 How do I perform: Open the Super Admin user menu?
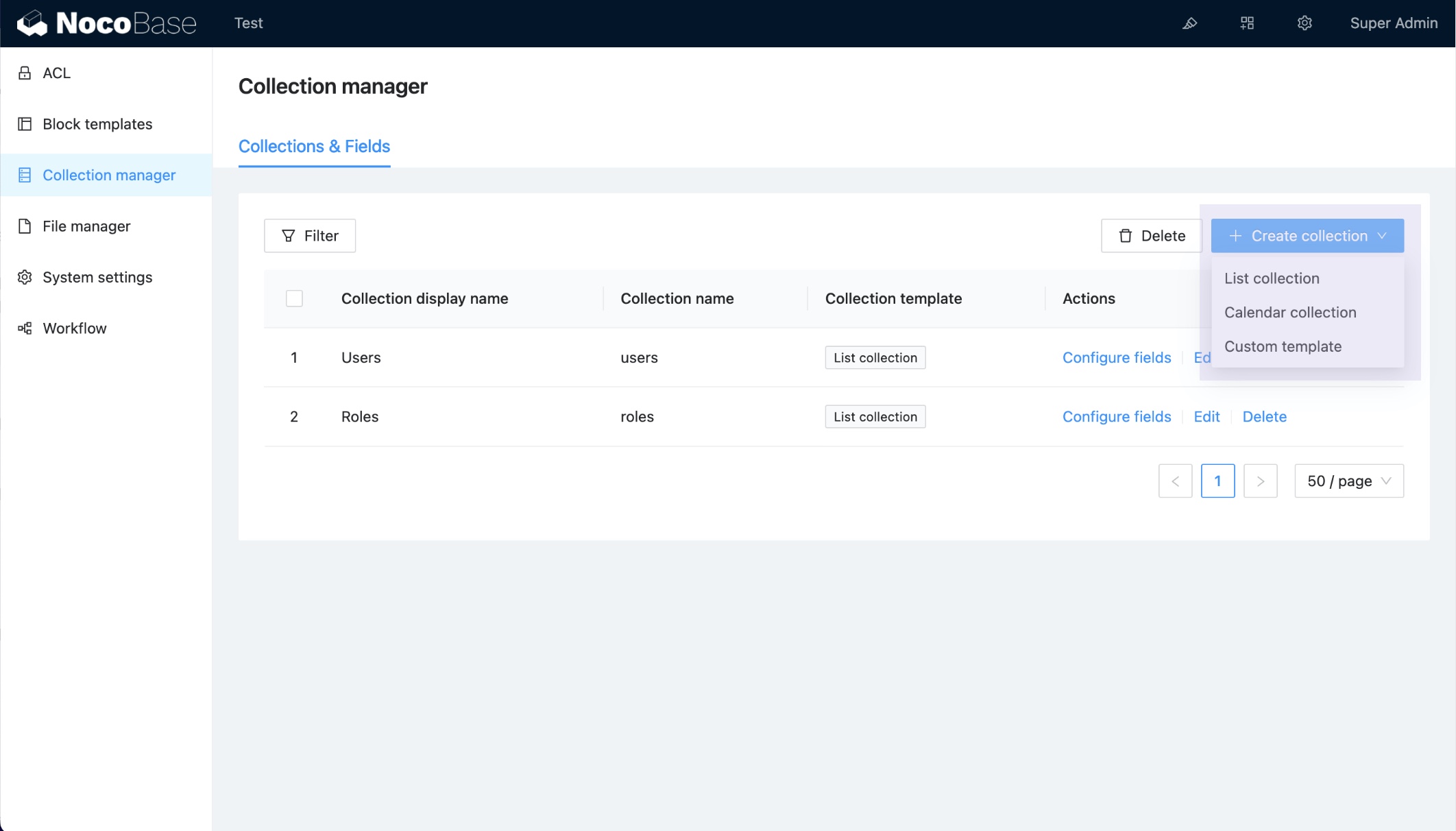pyautogui.click(x=1393, y=23)
